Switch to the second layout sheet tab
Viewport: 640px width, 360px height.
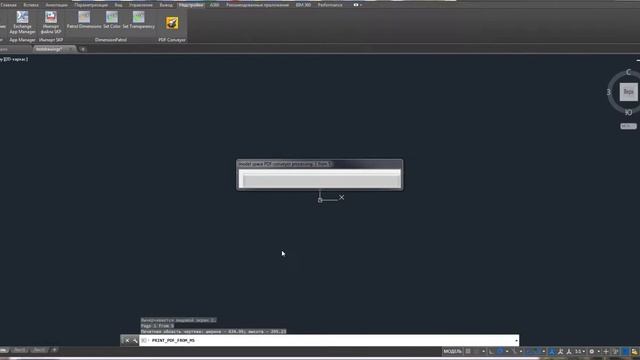[40, 350]
